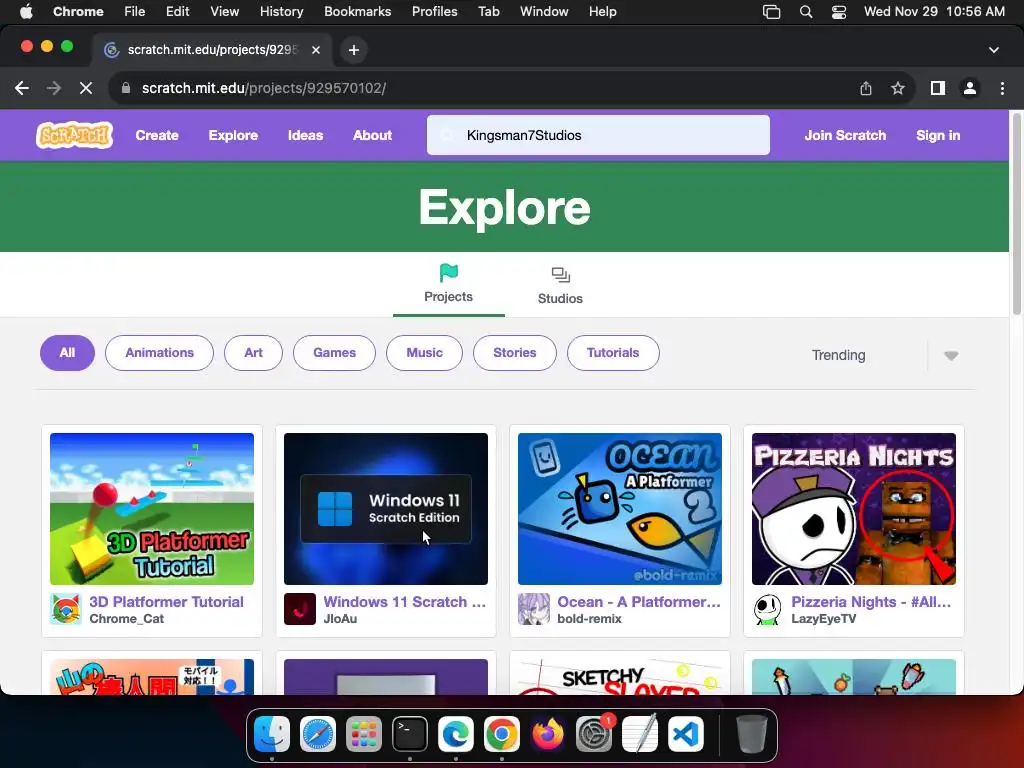The image size is (1024, 768).
Task: Close the scratch.mit.edu tab
Action: click(316, 50)
